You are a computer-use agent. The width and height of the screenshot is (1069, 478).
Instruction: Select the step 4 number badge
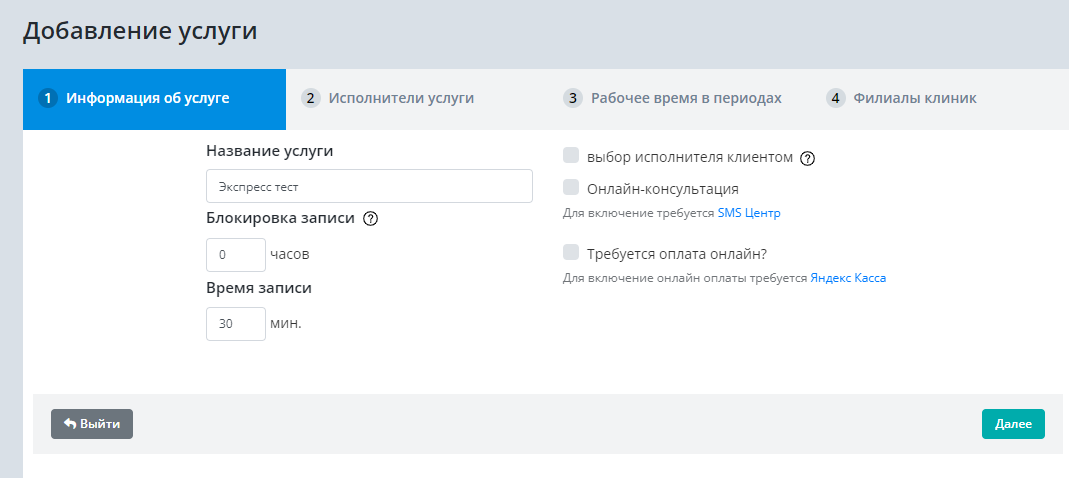(835, 98)
